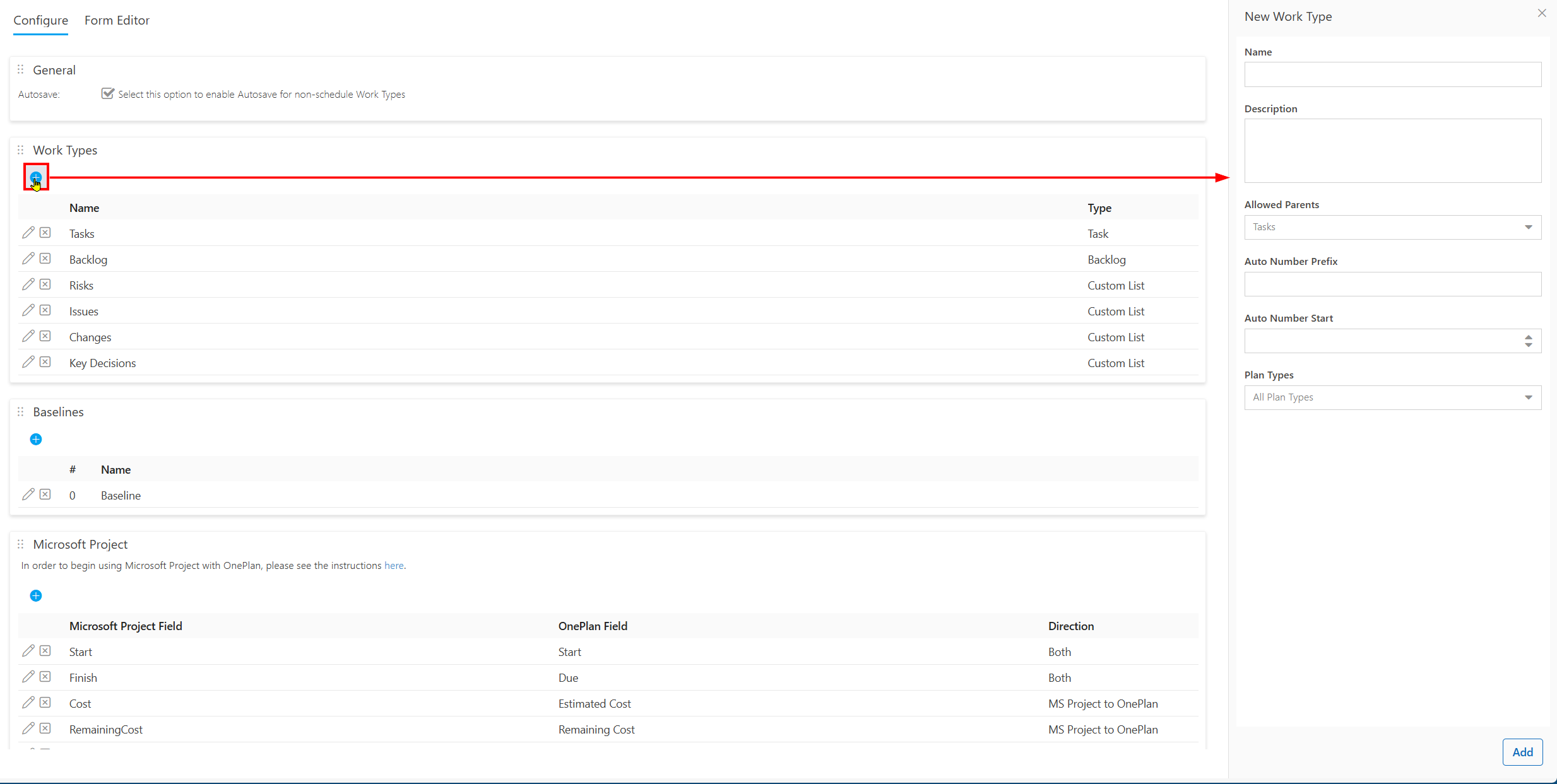Add a new work type with plus icon

click(36, 177)
